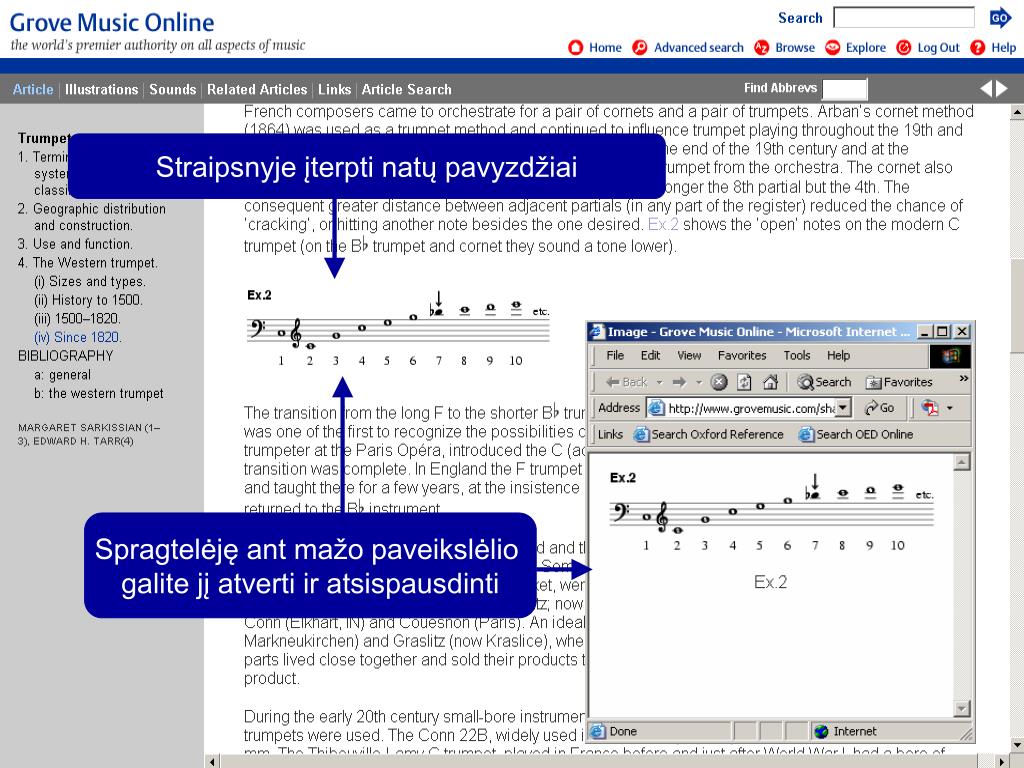The image size is (1024, 768).
Task: Jump to bibliography 'b: the western trumpet'
Action: [99, 394]
